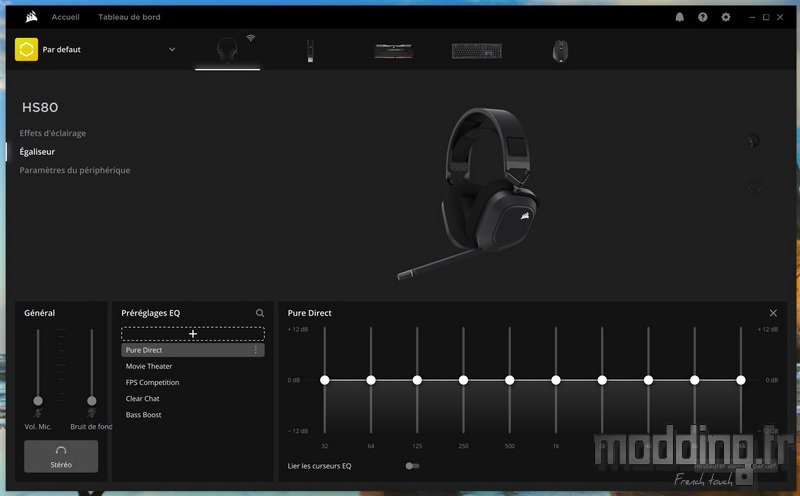Click the yellow Par defaut profile icon

(x=26, y=49)
